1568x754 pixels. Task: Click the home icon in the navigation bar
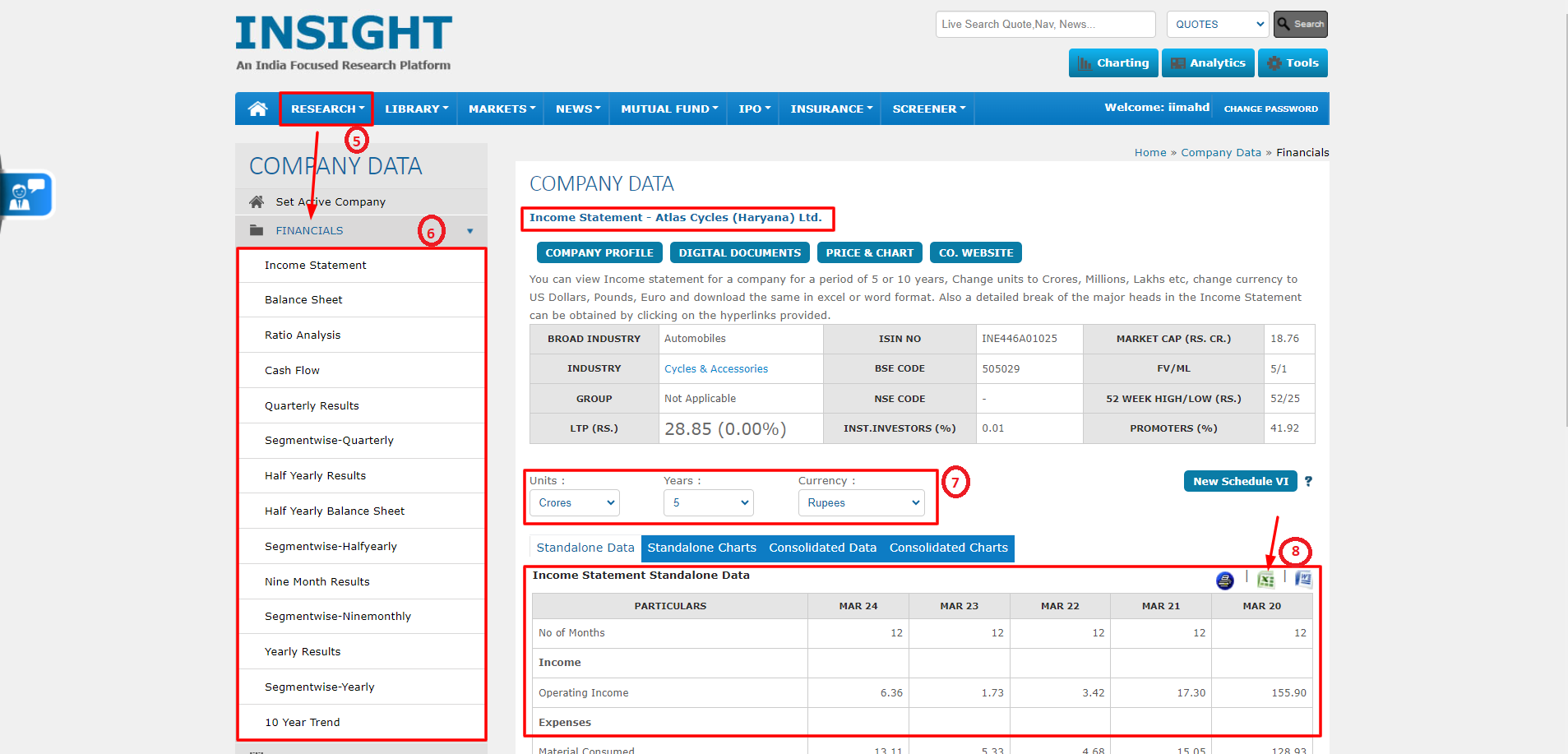(x=257, y=109)
